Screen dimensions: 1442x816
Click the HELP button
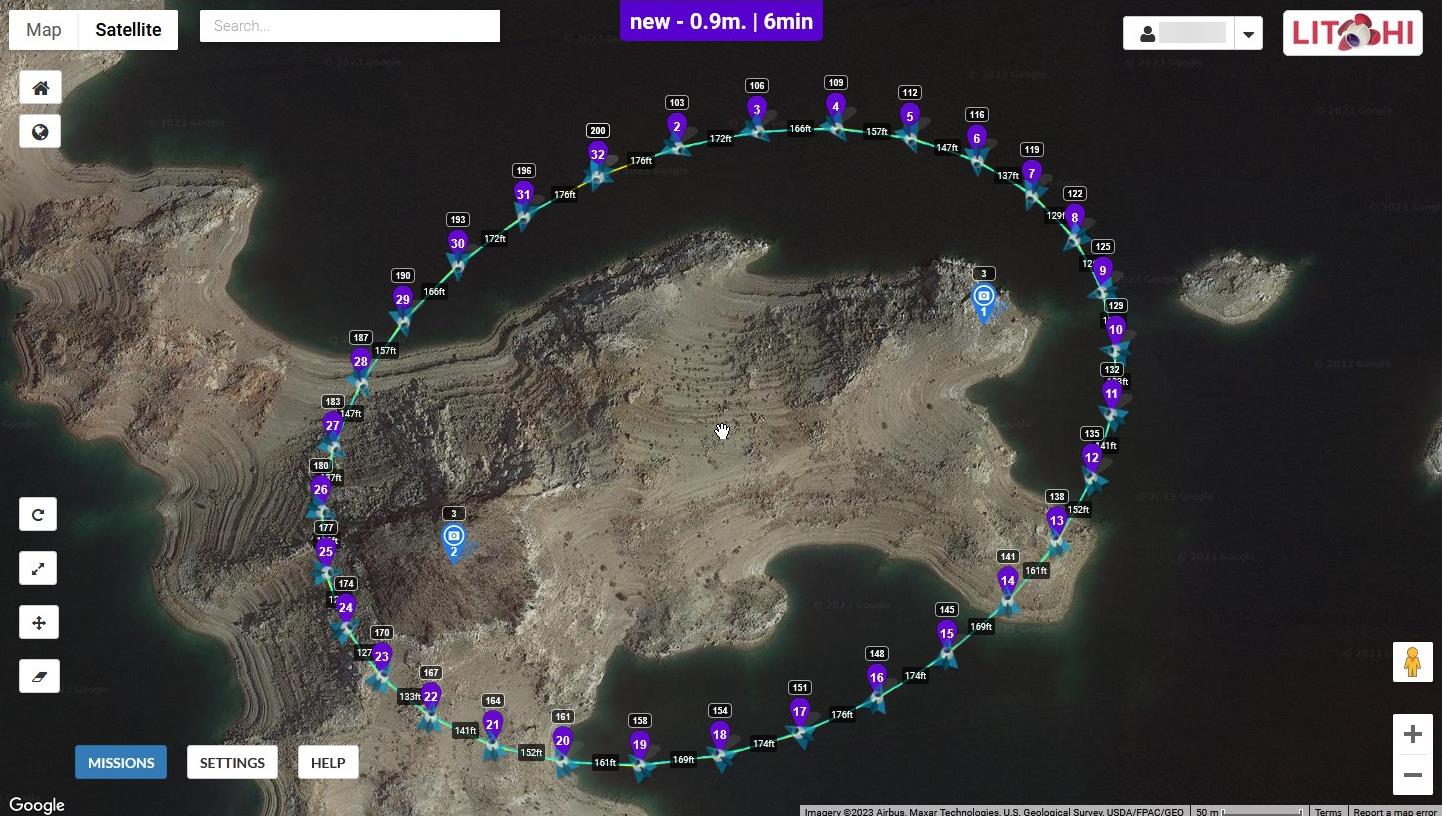click(328, 763)
